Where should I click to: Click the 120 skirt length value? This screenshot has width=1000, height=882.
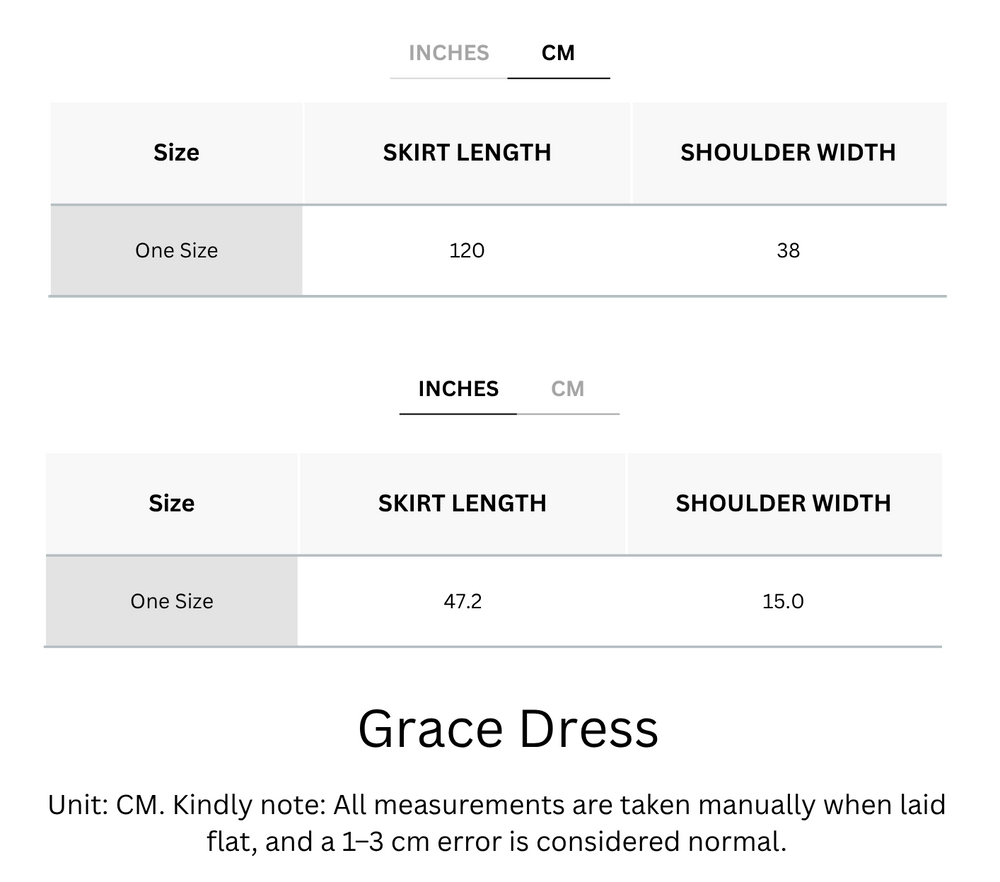[x=467, y=250]
